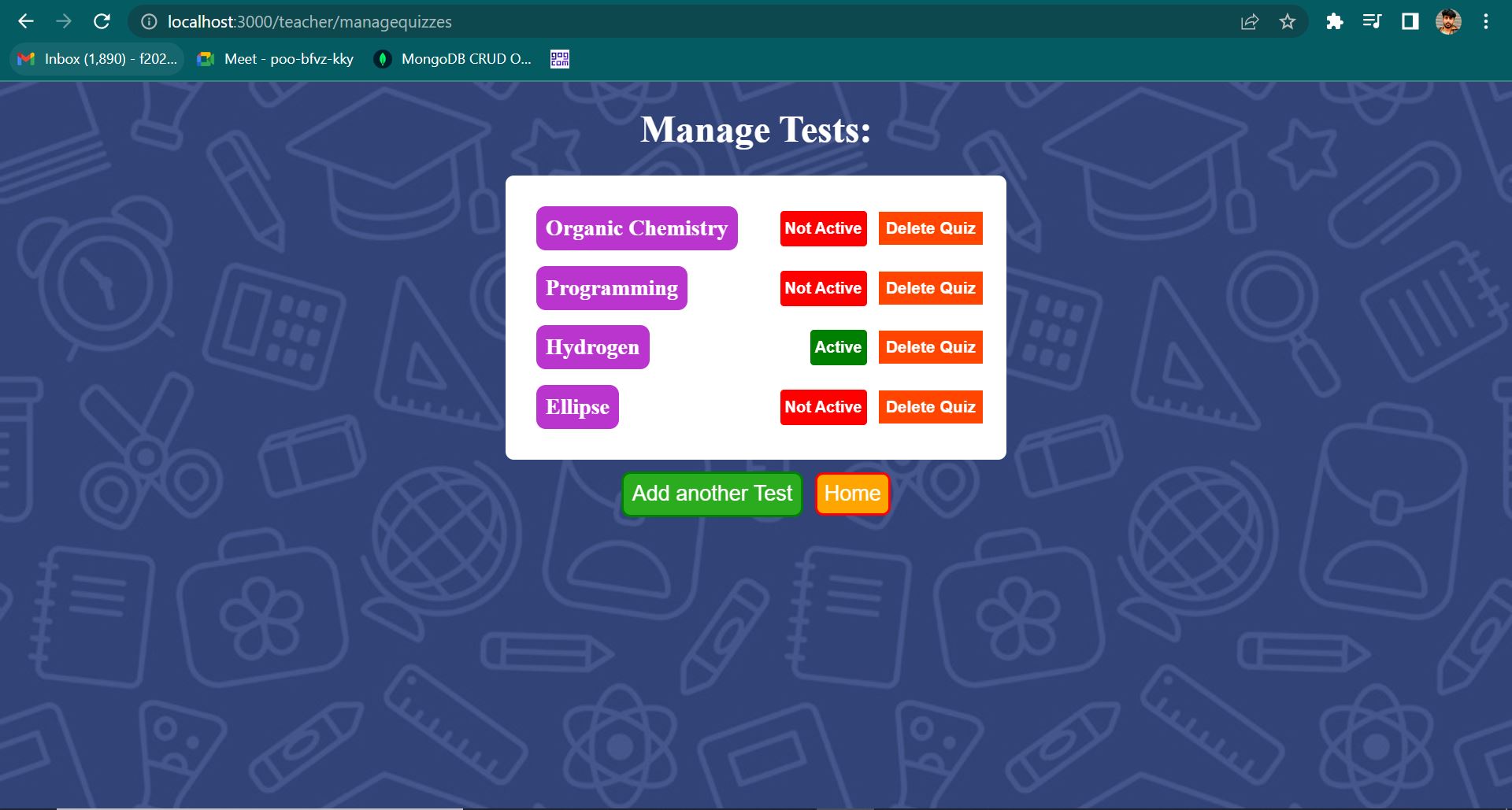
Task: Toggle Organic Chemistry Not Active status
Action: (x=824, y=228)
